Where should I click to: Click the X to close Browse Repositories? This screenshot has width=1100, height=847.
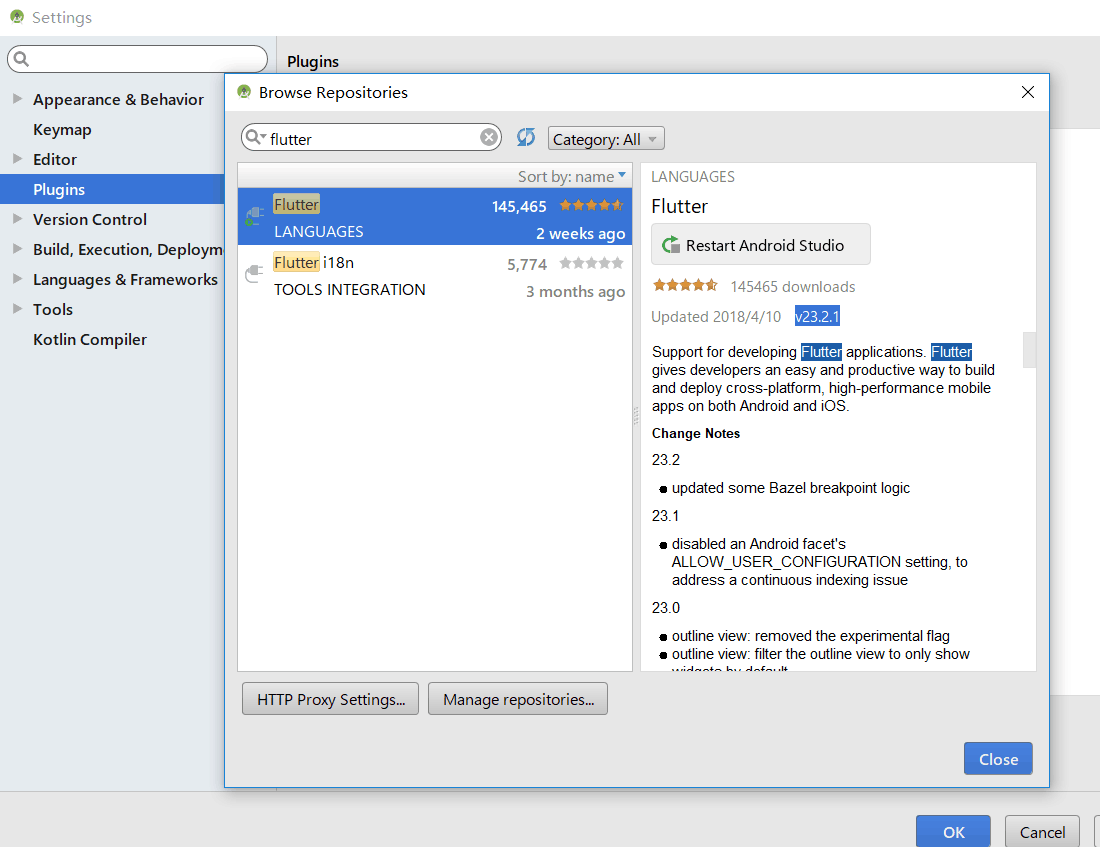1028,92
